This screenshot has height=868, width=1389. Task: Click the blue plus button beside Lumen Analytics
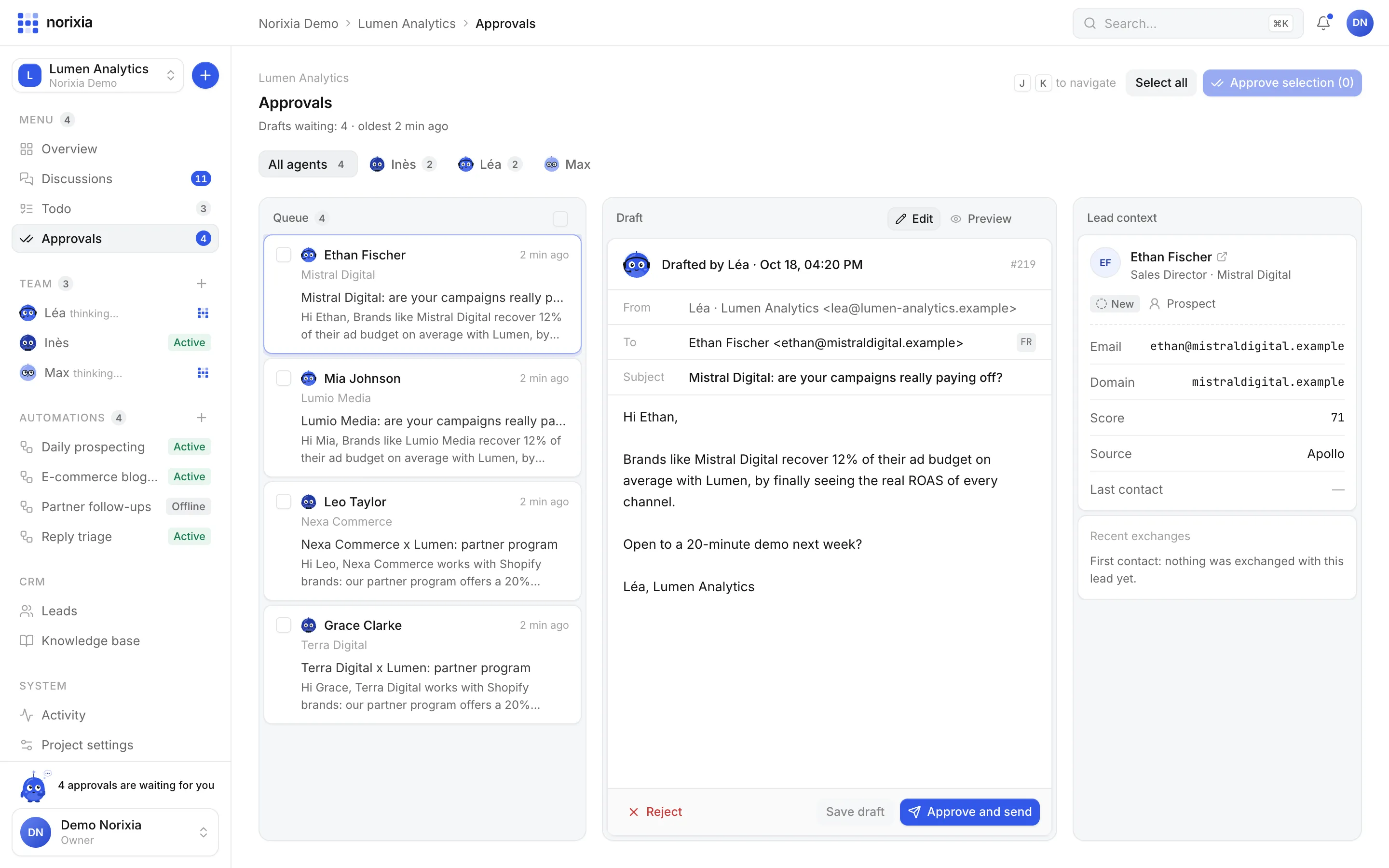pyautogui.click(x=205, y=75)
